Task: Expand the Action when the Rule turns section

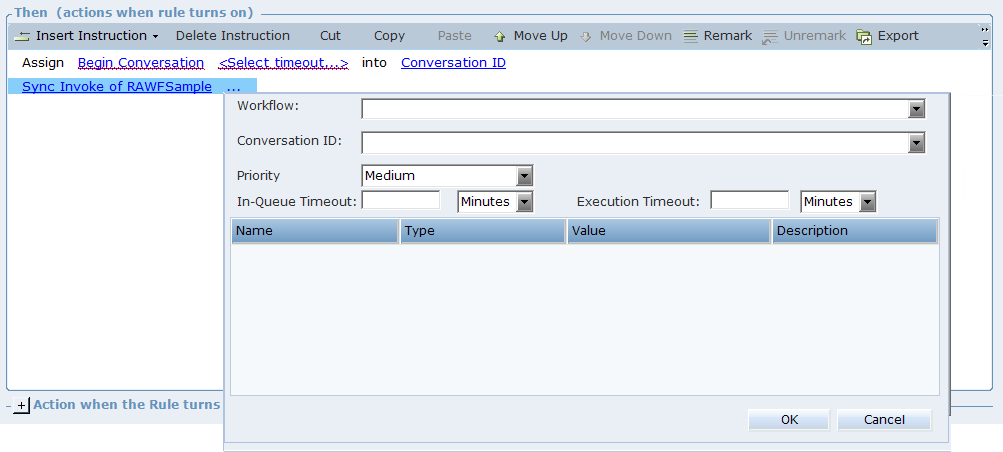Action: pyautogui.click(x=22, y=406)
